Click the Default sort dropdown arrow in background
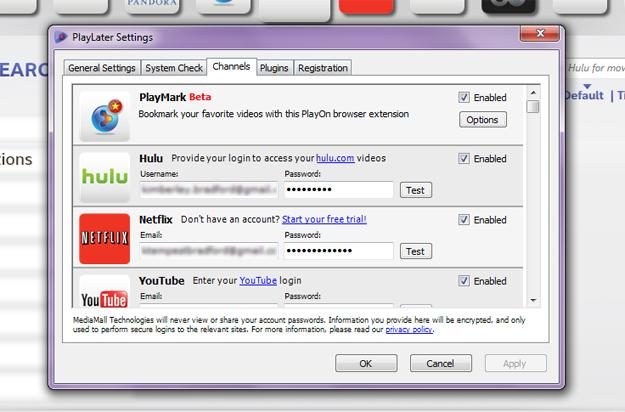The width and height of the screenshot is (625, 412). pos(587,86)
